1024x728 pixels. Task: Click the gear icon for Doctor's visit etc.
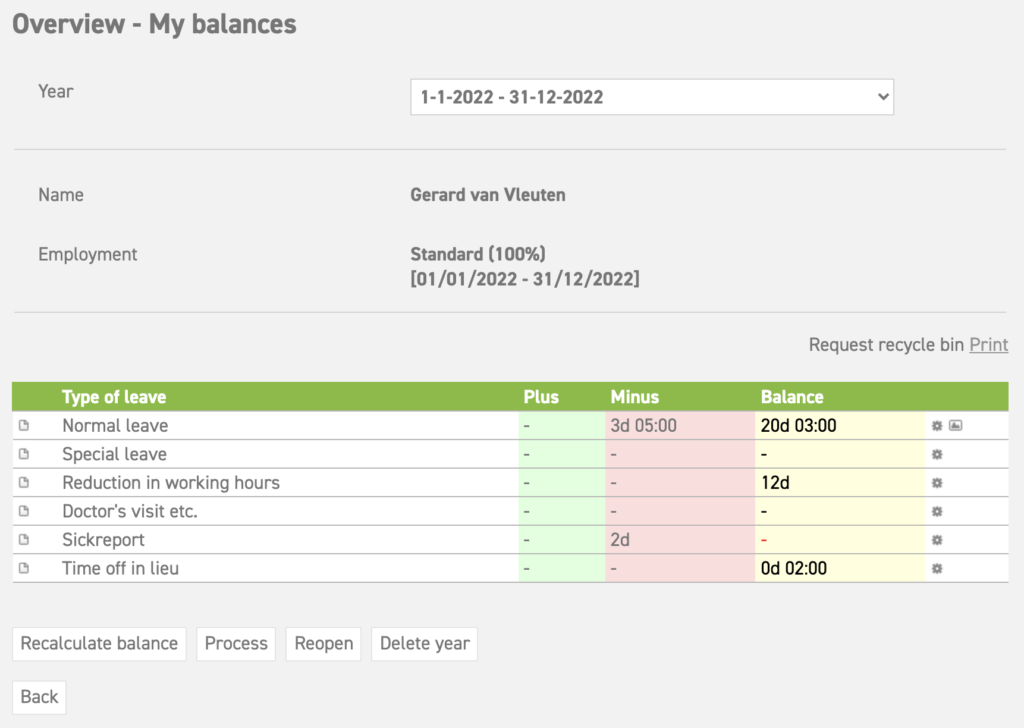click(935, 511)
